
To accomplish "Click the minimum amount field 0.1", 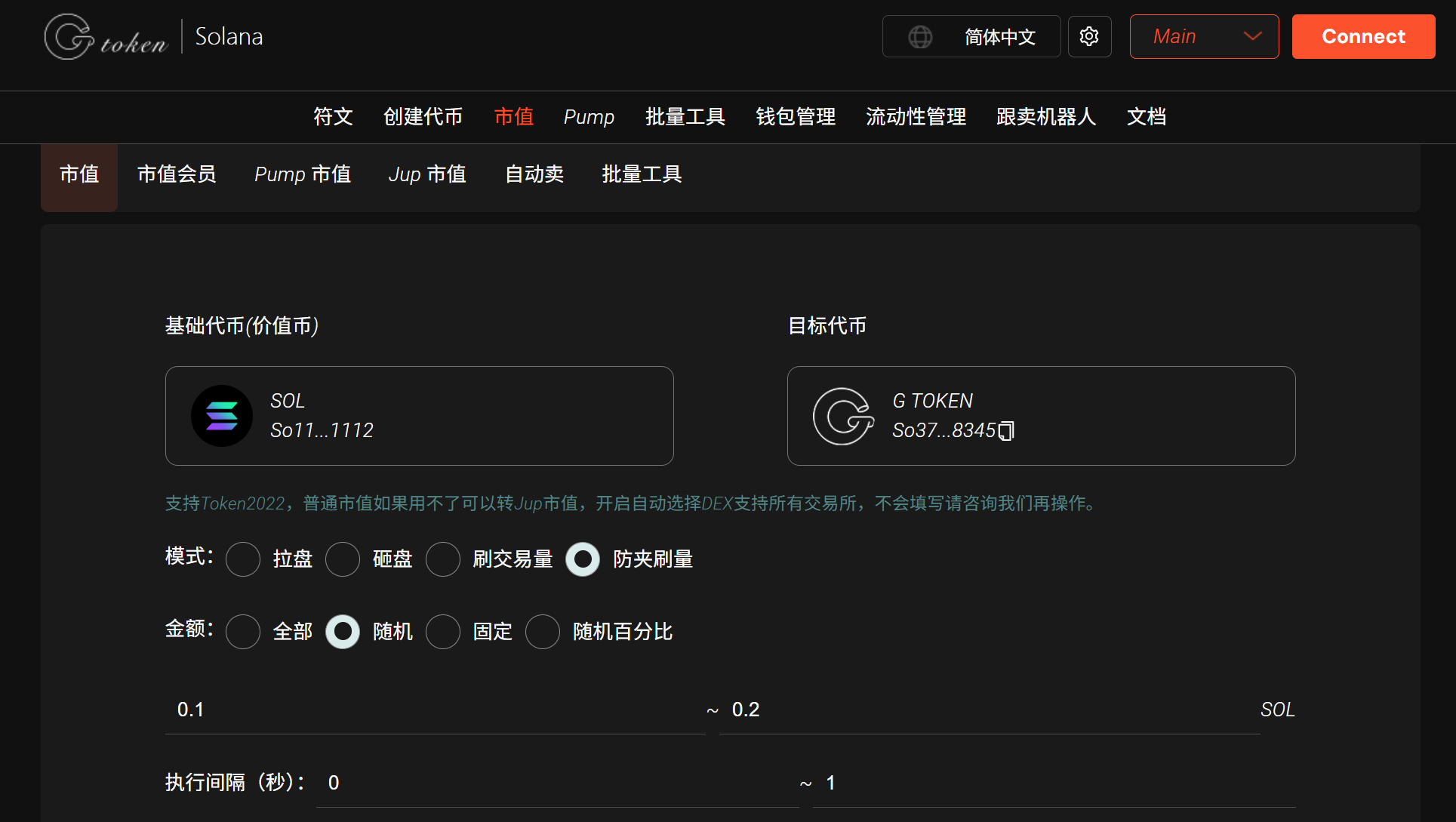I will pos(435,710).
